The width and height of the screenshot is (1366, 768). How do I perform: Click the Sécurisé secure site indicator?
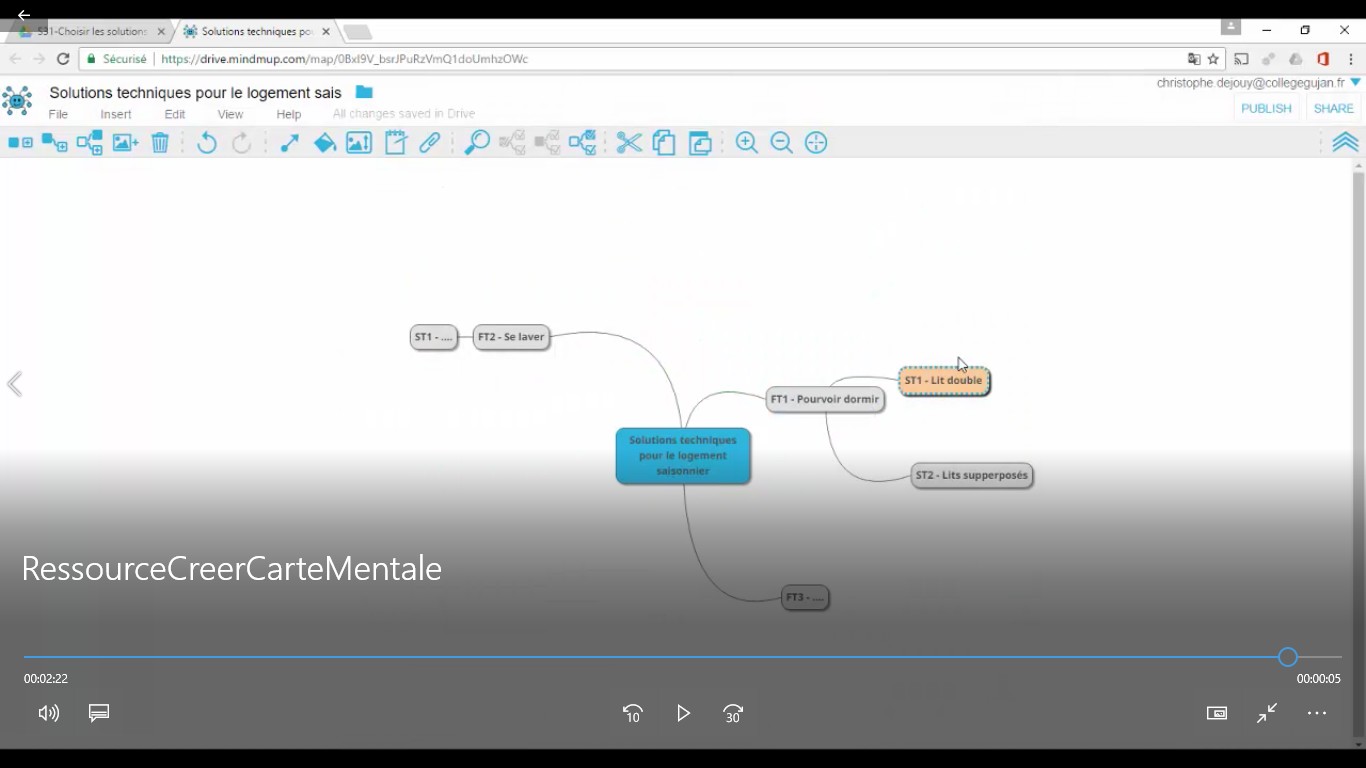116,59
